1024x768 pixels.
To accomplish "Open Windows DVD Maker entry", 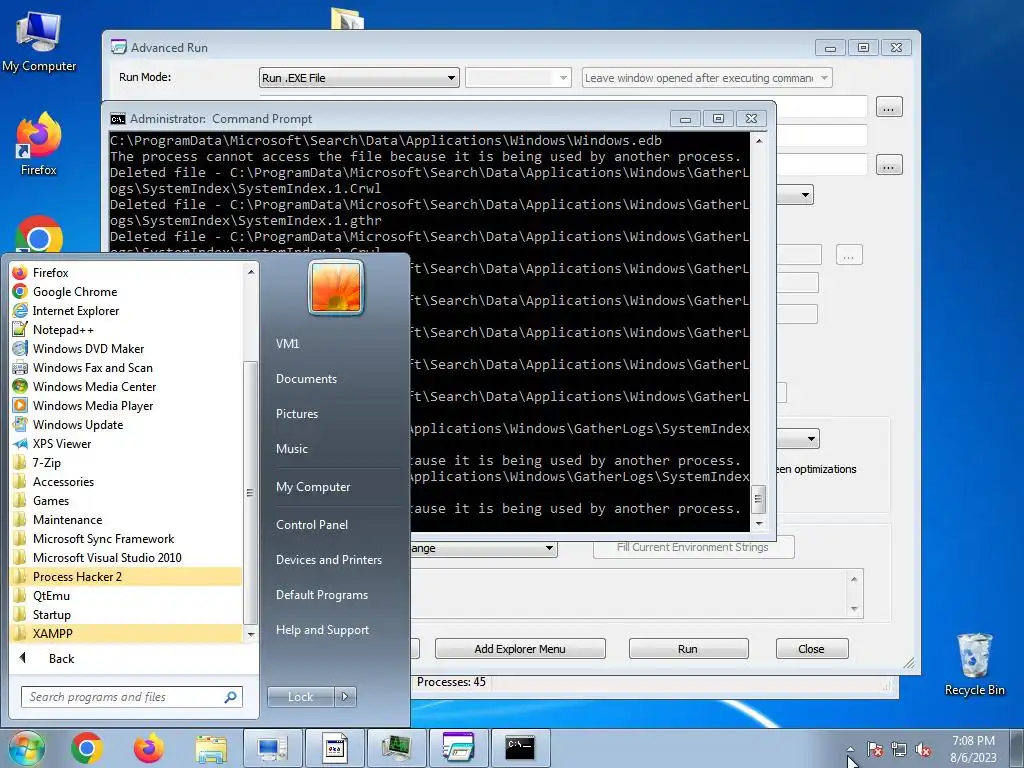I will pos(126,348).
